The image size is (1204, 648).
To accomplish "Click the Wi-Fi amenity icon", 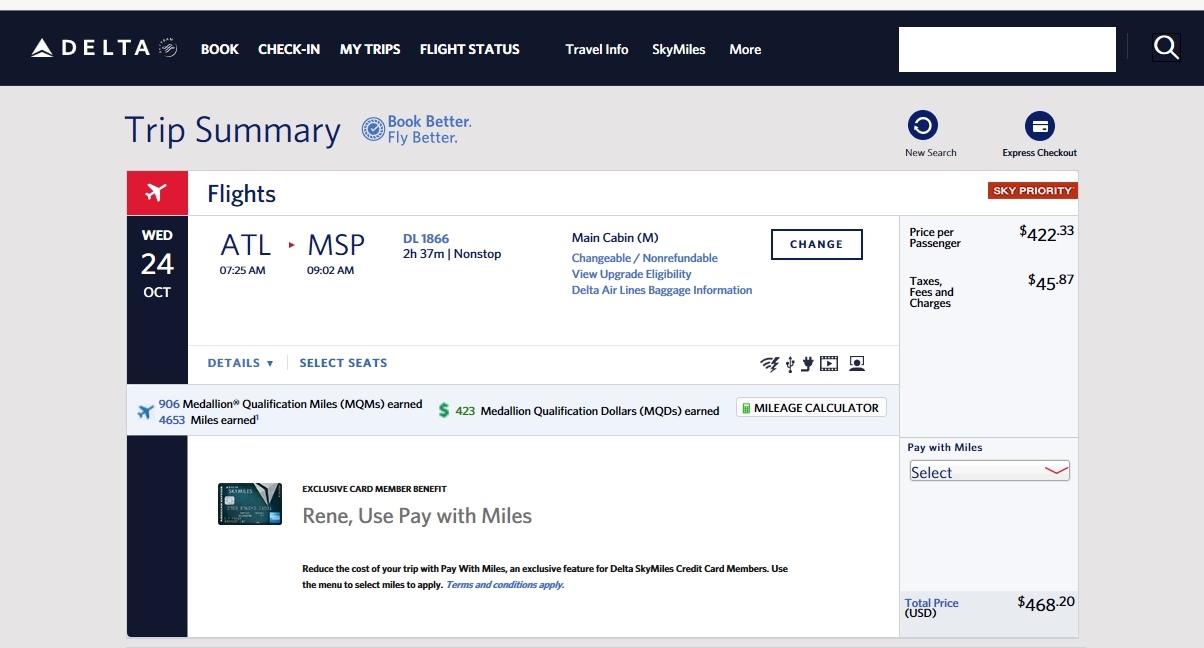I will (x=769, y=364).
